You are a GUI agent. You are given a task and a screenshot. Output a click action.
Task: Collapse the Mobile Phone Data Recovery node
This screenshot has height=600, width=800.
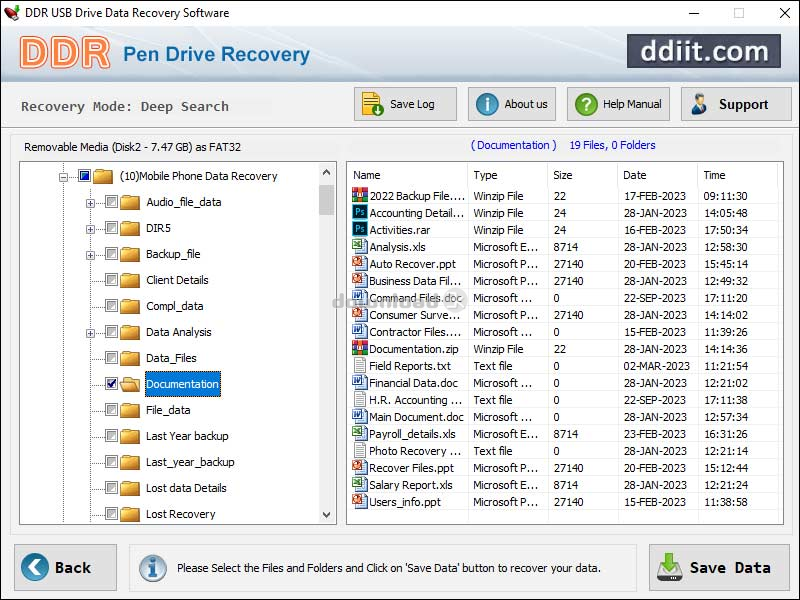pyautogui.click(x=64, y=177)
